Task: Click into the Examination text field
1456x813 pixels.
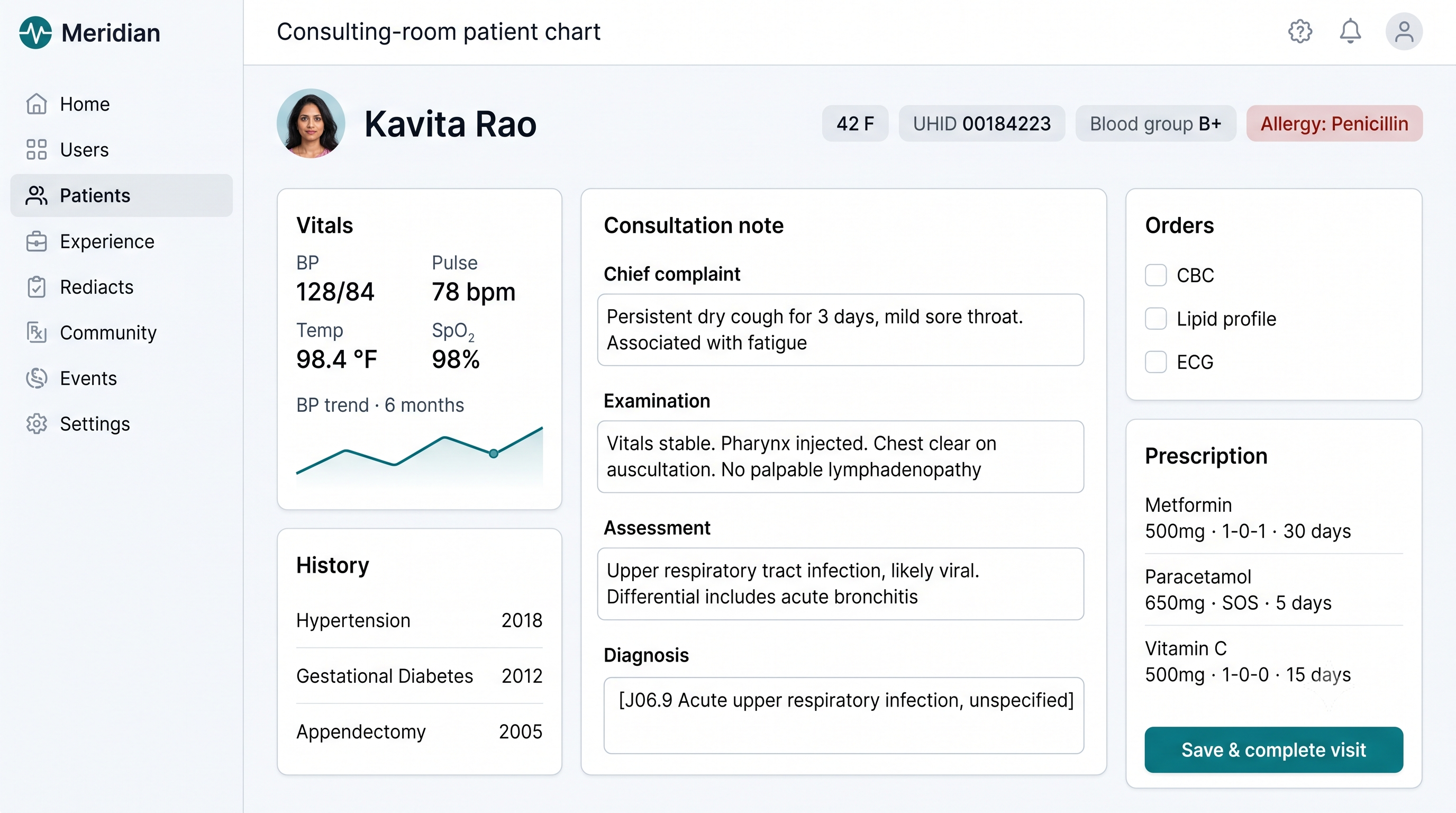Action: (x=841, y=457)
